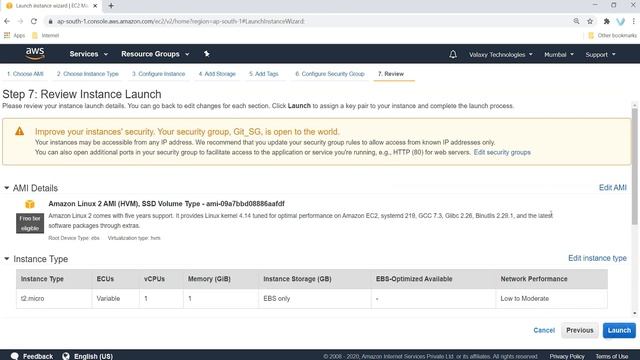This screenshot has width=640, height=360.
Task: Open the notifications bell icon
Action: coord(453,54)
